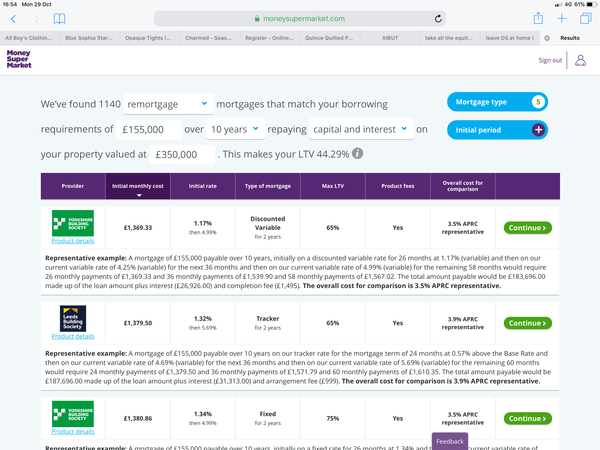Open Product details for £1,369.33 deal
Viewport: 600px width, 450px height.
(73, 241)
